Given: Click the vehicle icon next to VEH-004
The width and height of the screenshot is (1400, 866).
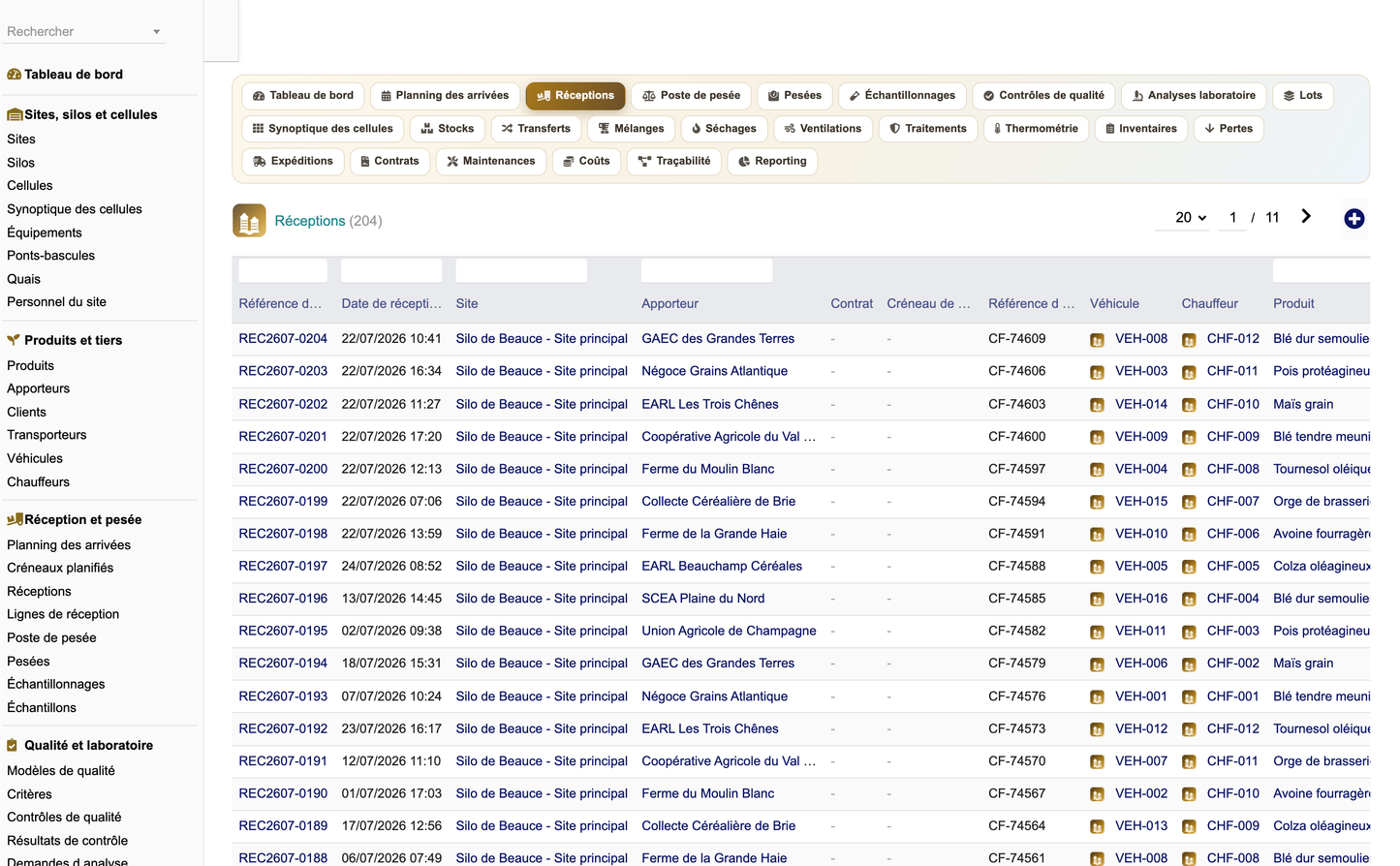Looking at the screenshot, I should coord(1097,470).
